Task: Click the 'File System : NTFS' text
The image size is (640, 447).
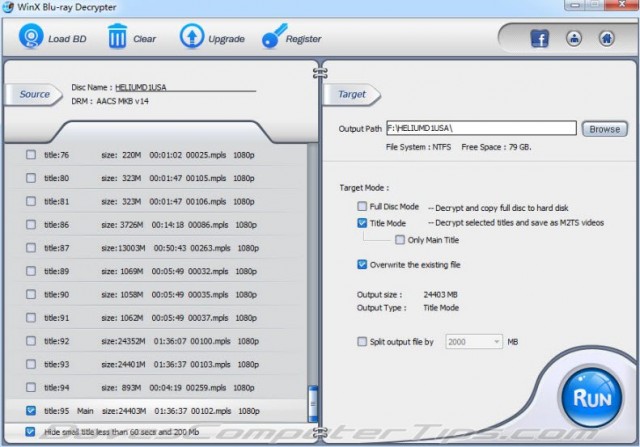Action: 418,147
